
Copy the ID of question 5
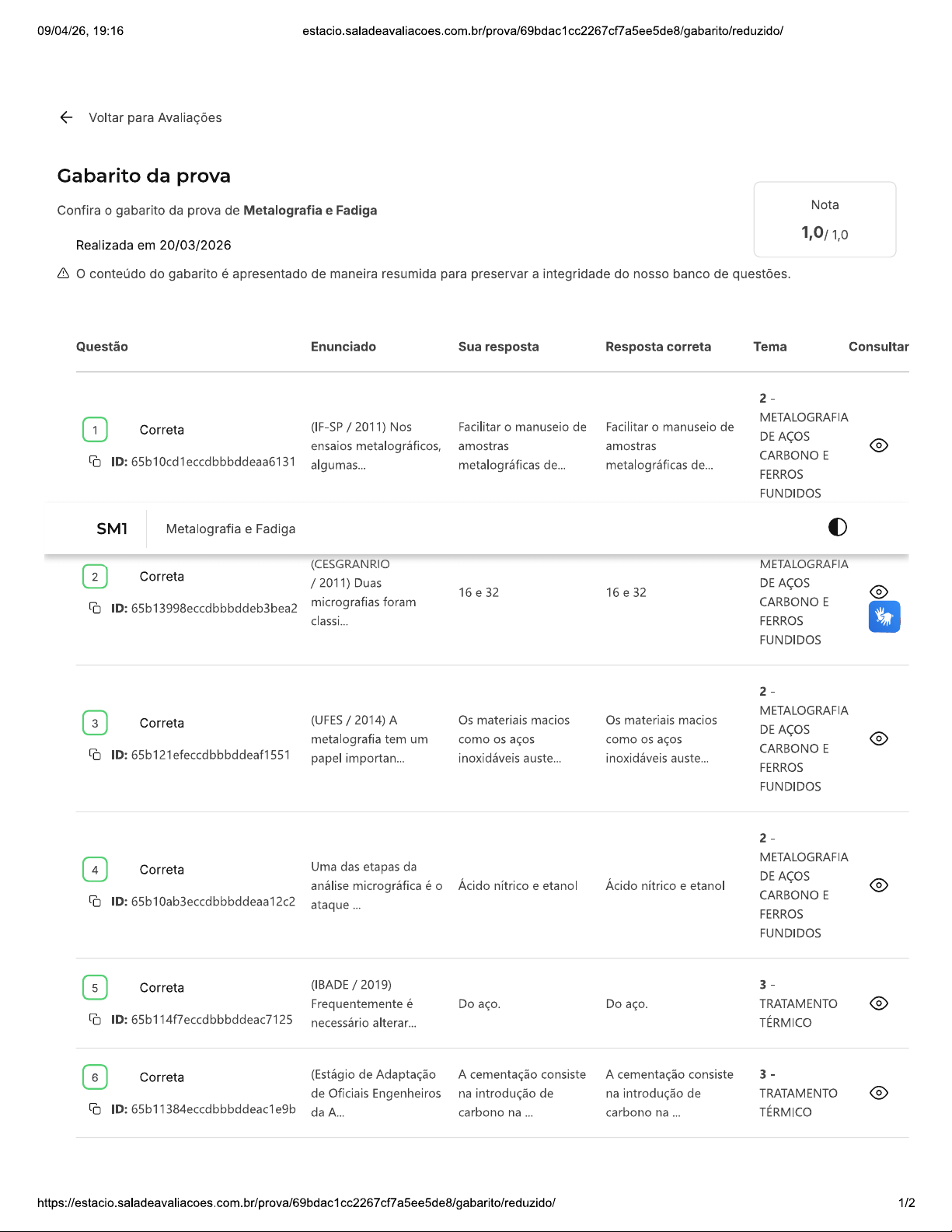[x=95, y=1019]
